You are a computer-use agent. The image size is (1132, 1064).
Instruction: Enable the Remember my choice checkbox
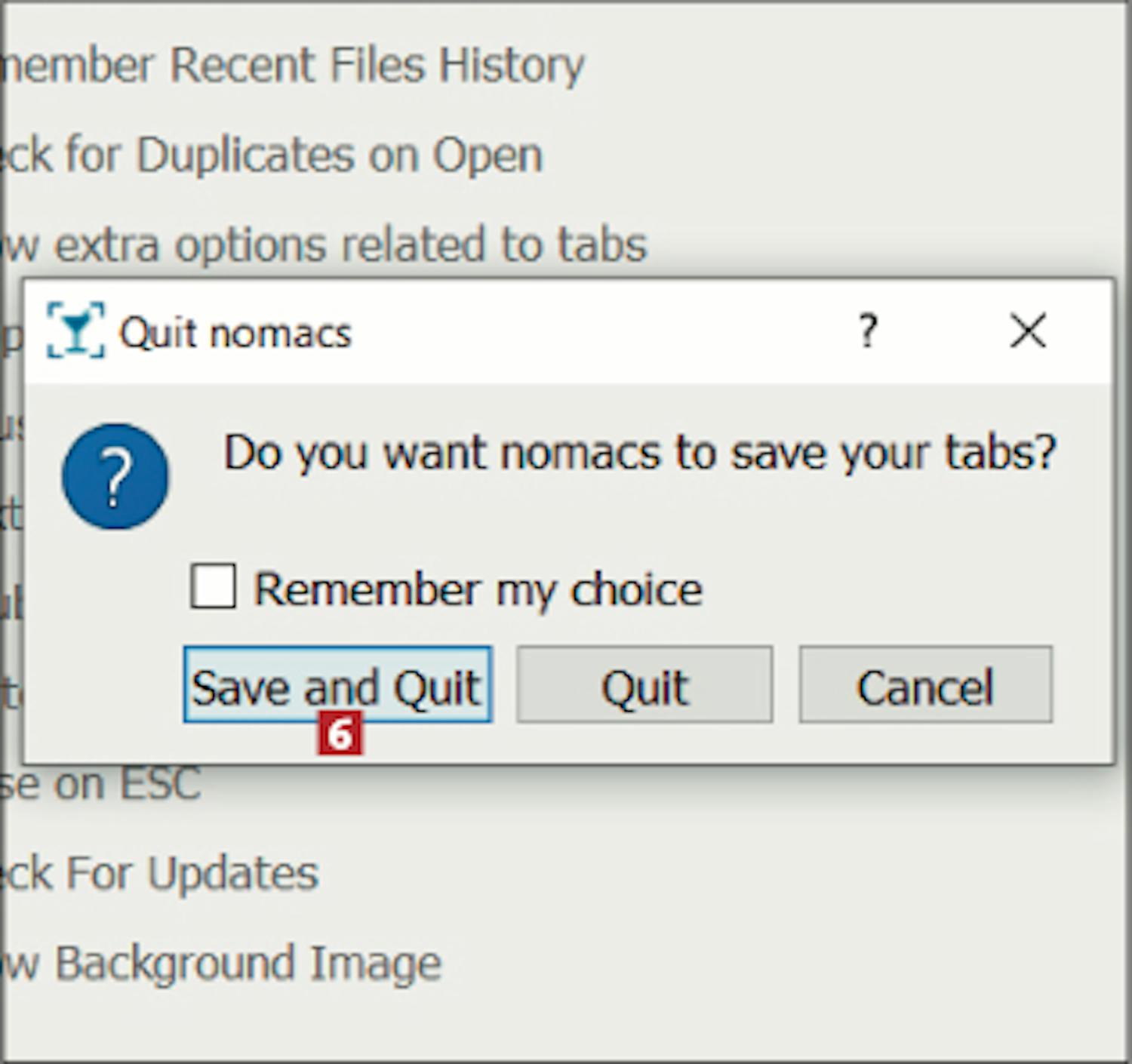pos(213,586)
